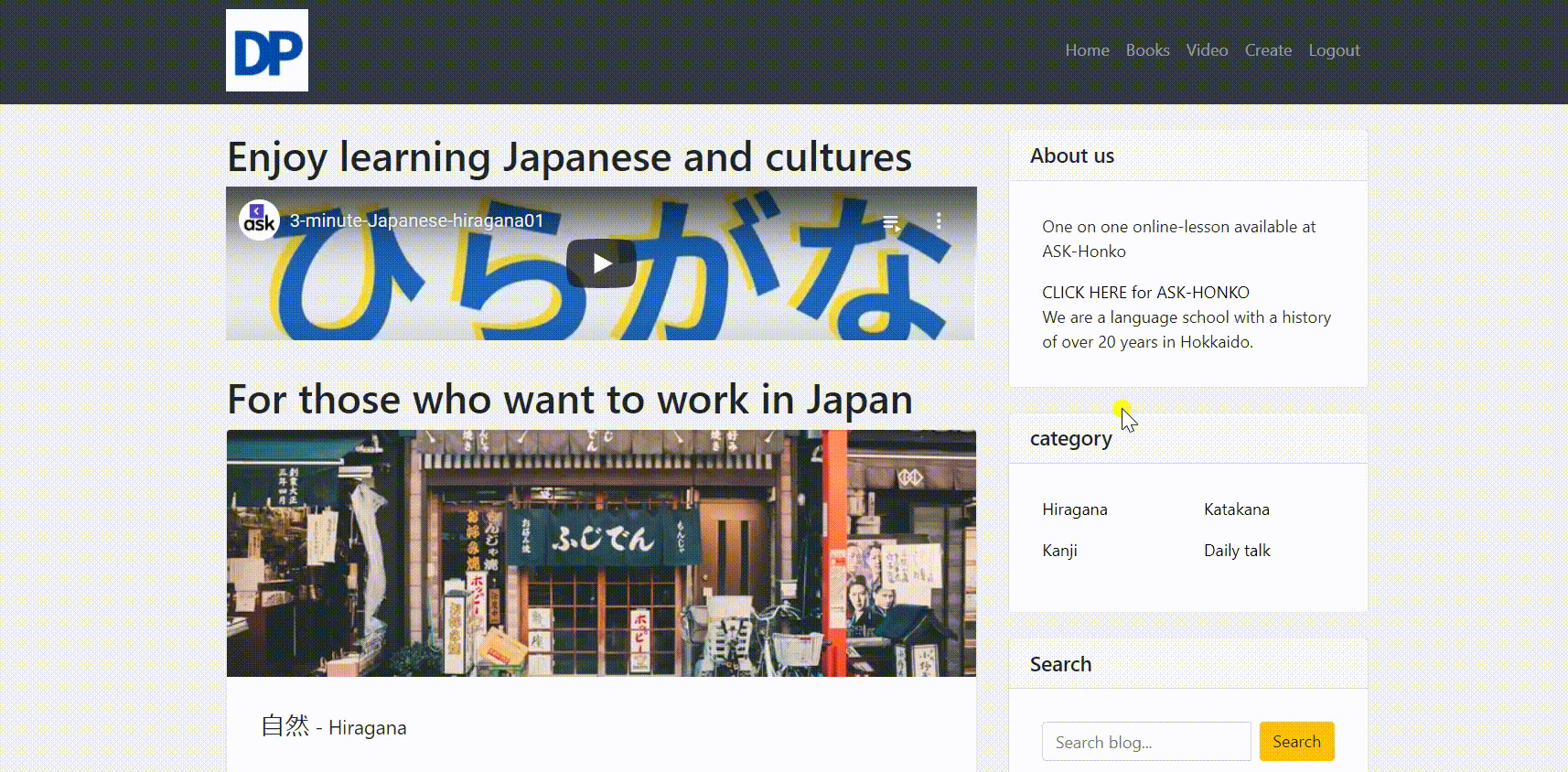This screenshot has width=1568, height=772.
Task: Select the Daily talk category
Action: 1237,551
